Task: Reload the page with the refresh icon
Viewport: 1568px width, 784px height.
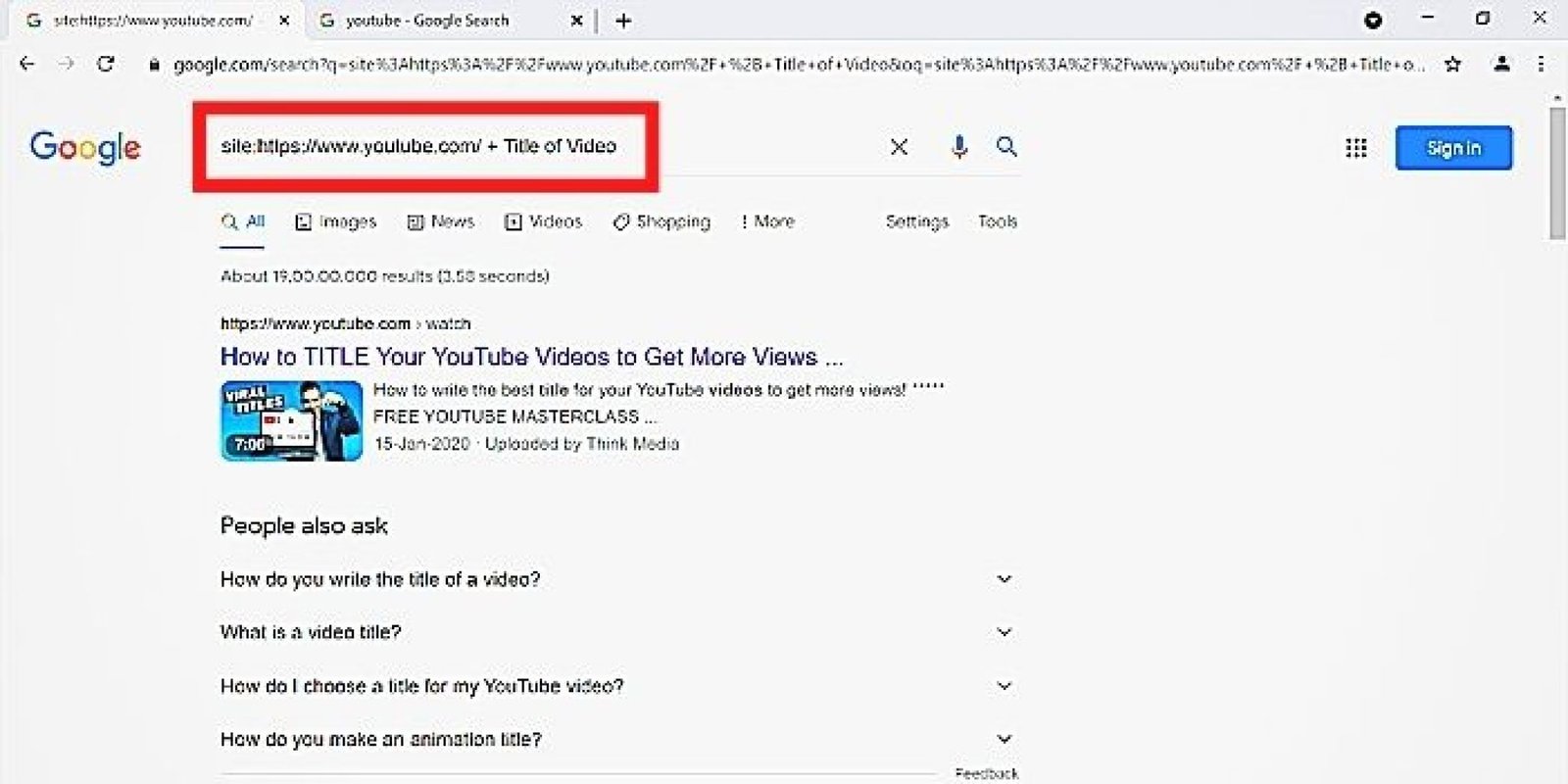Action: (106, 64)
